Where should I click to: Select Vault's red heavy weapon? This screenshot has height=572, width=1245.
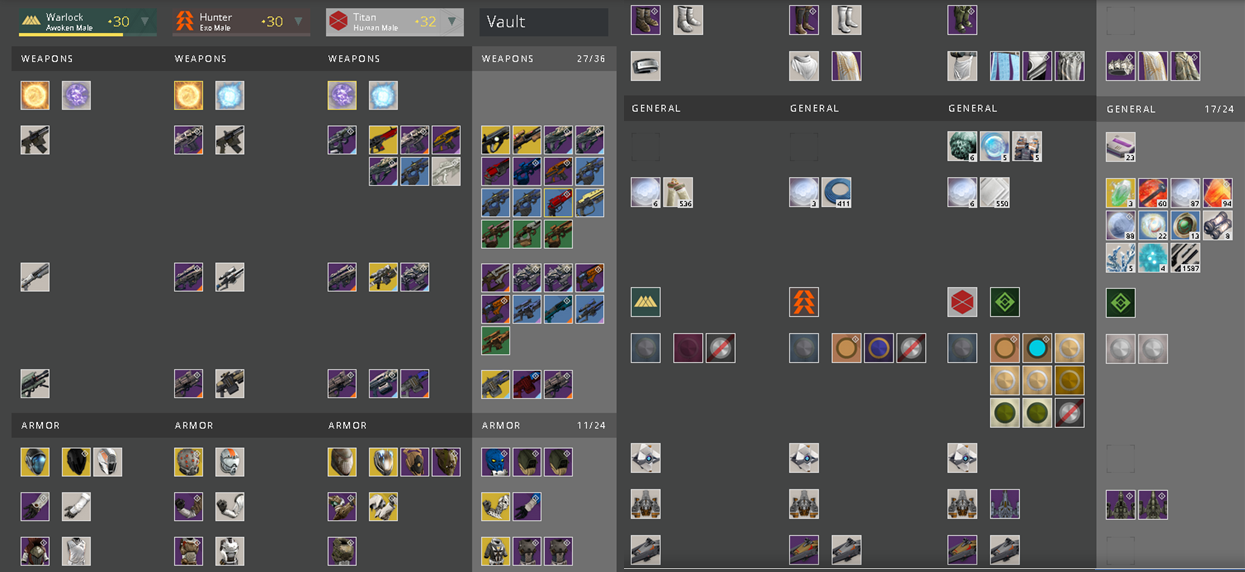tap(526, 383)
